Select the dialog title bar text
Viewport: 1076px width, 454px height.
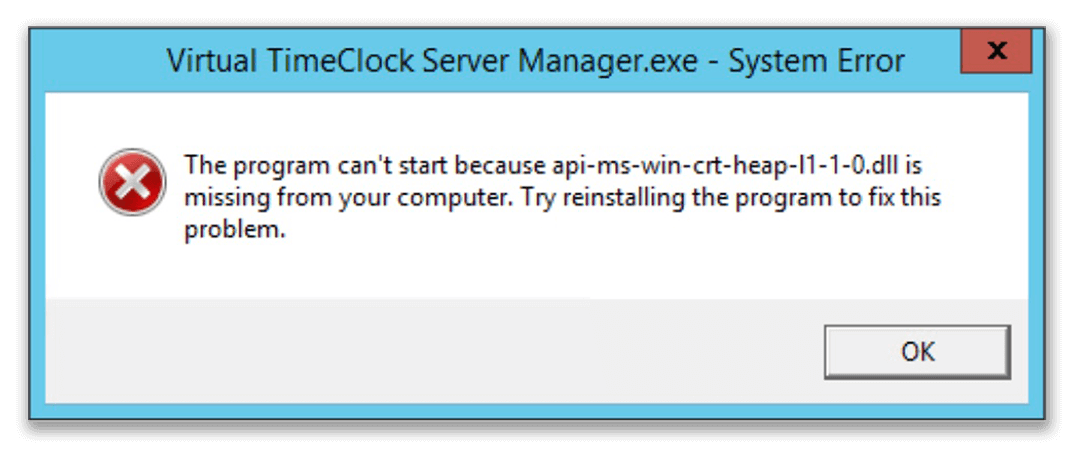535,62
